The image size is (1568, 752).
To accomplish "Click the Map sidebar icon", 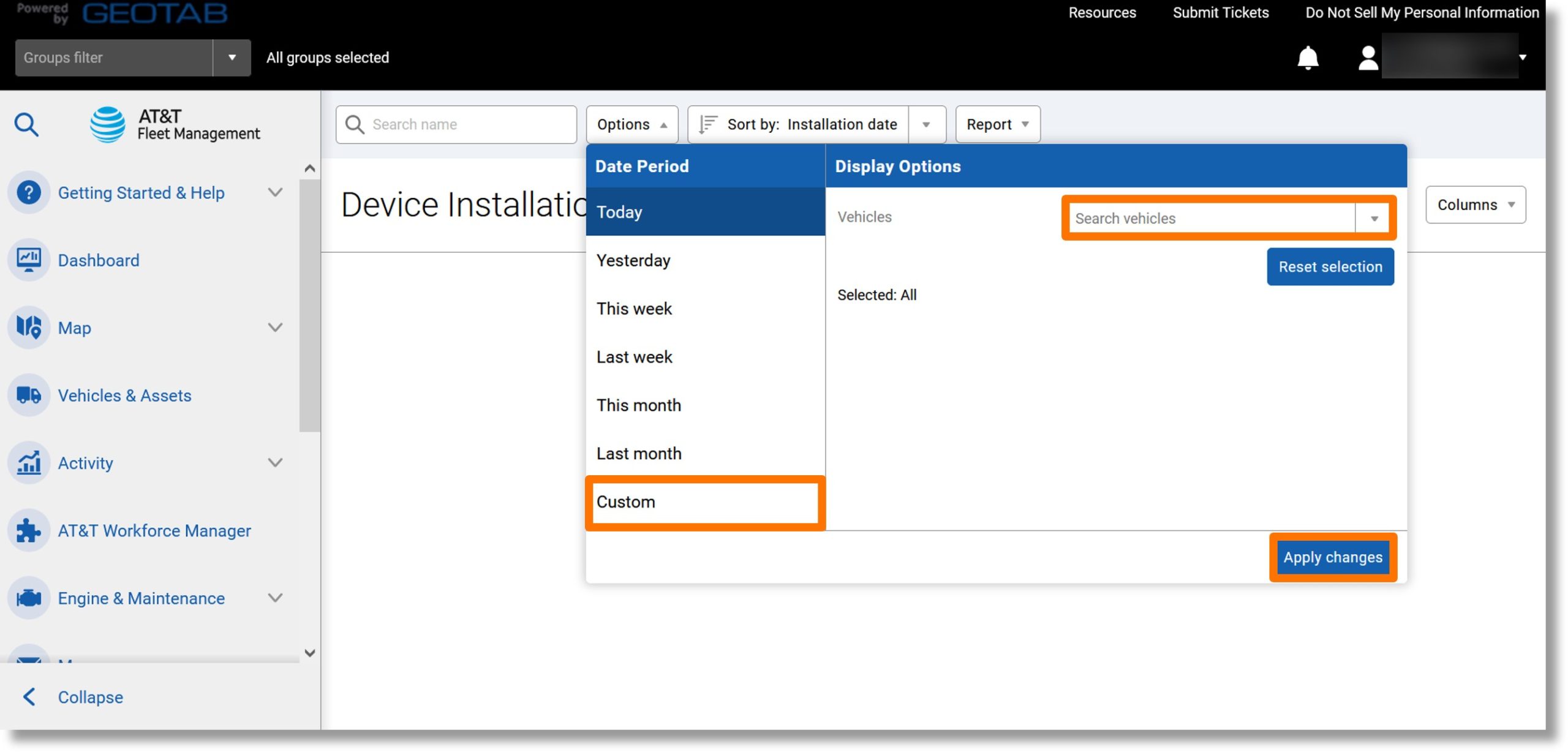I will 29,327.
